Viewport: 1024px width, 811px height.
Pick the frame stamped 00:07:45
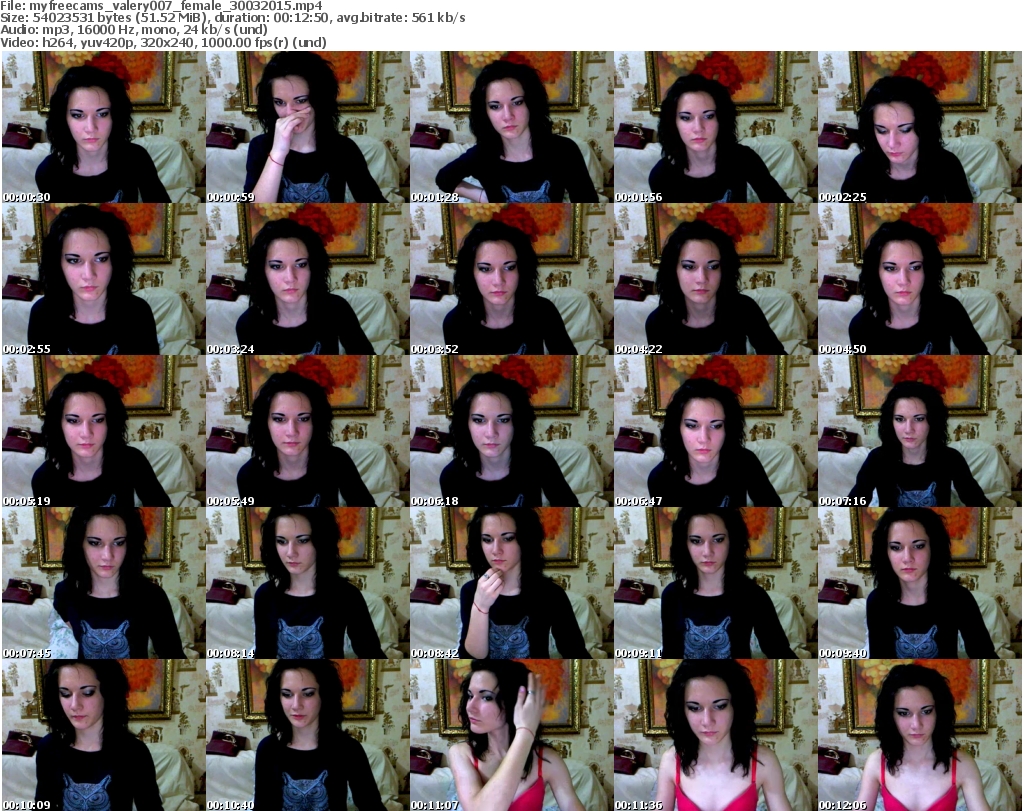coord(103,583)
